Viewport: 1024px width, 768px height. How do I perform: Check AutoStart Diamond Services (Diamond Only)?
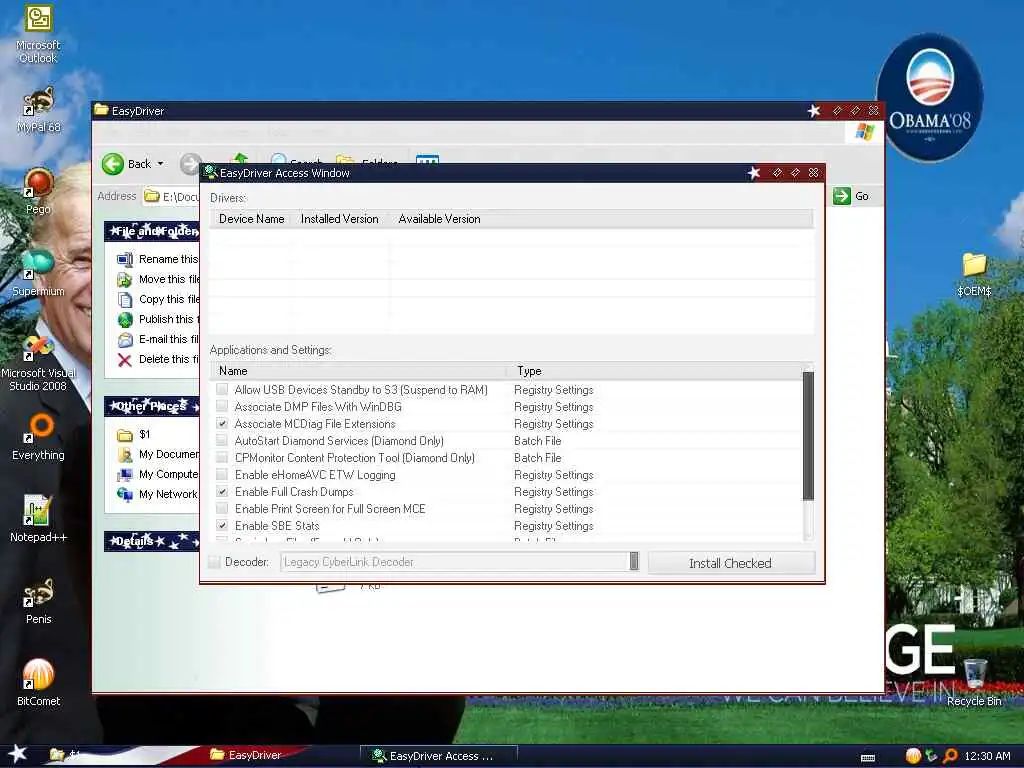[x=222, y=440]
